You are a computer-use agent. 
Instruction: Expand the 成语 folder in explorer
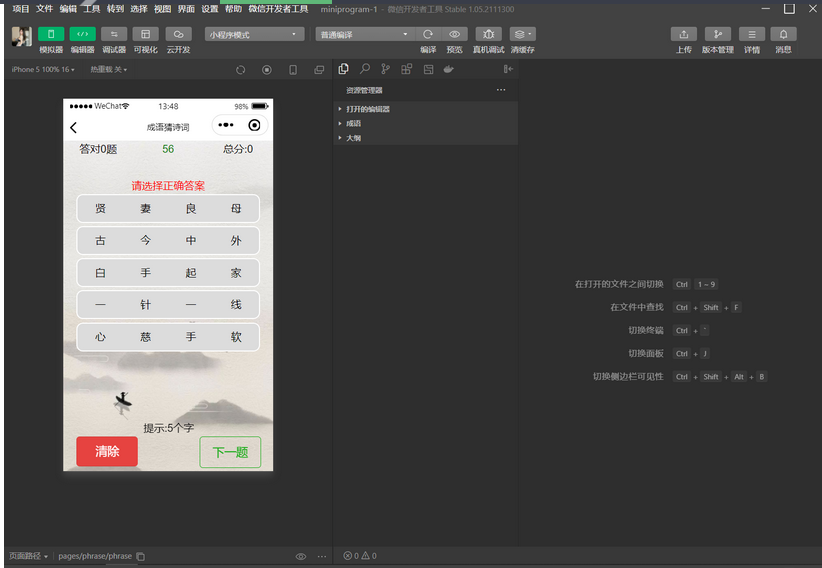tap(353, 124)
